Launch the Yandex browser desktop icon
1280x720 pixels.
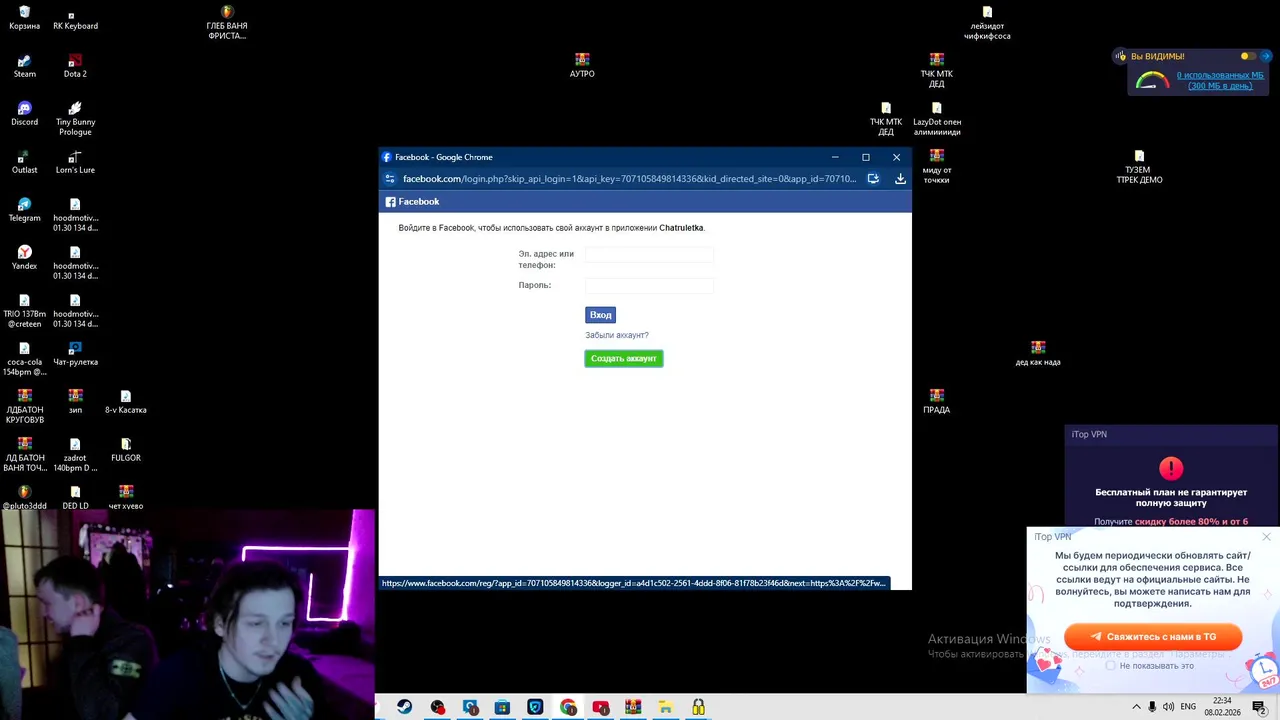click(24, 258)
